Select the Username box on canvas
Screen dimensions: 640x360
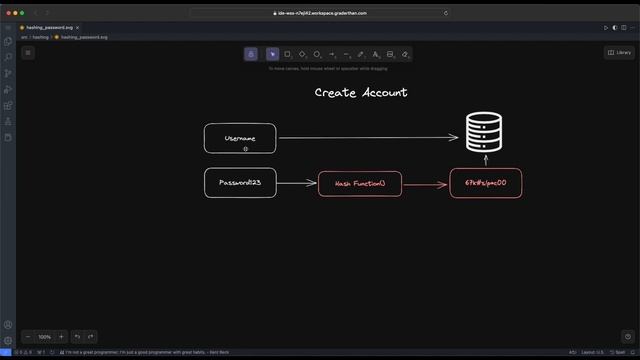[x=240, y=138]
